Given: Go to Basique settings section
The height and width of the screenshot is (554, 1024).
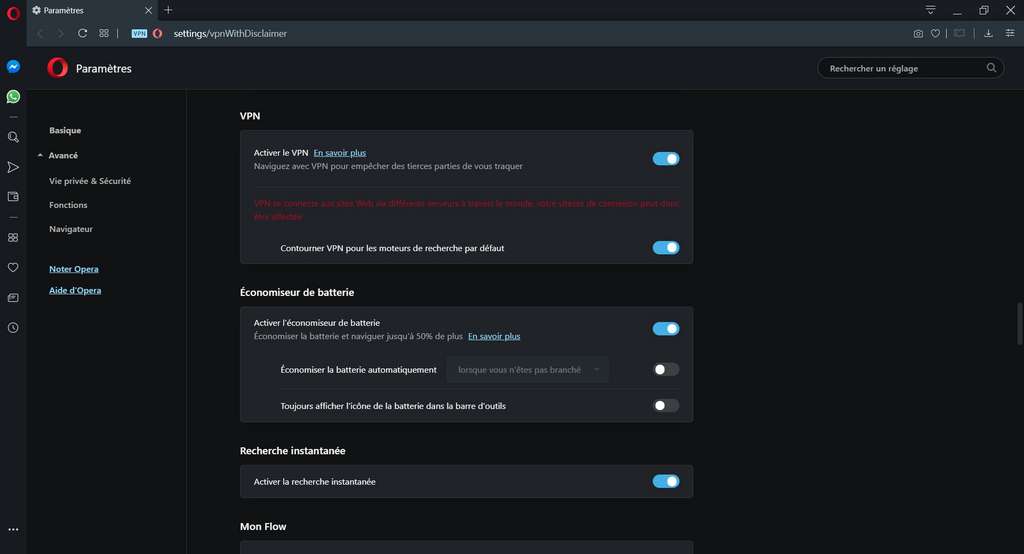Looking at the screenshot, I should point(65,131).
